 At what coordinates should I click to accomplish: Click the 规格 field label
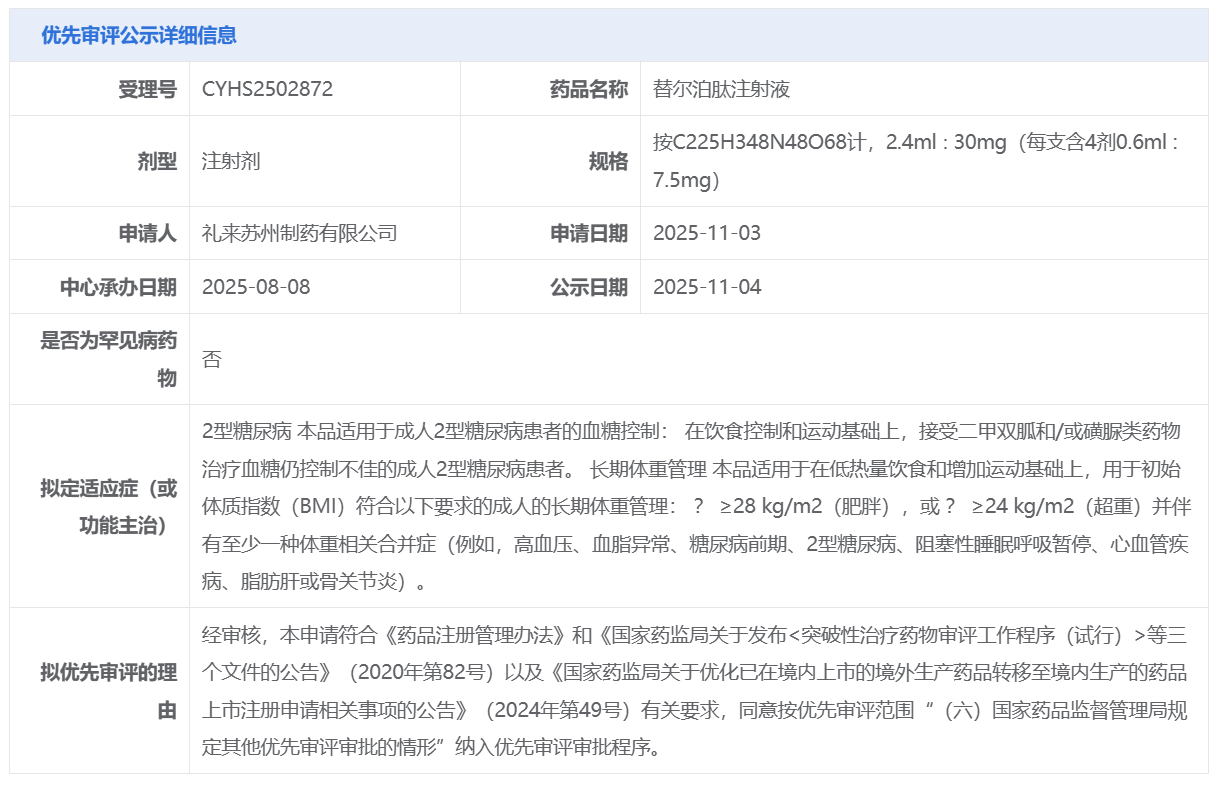tap(608, 161)
